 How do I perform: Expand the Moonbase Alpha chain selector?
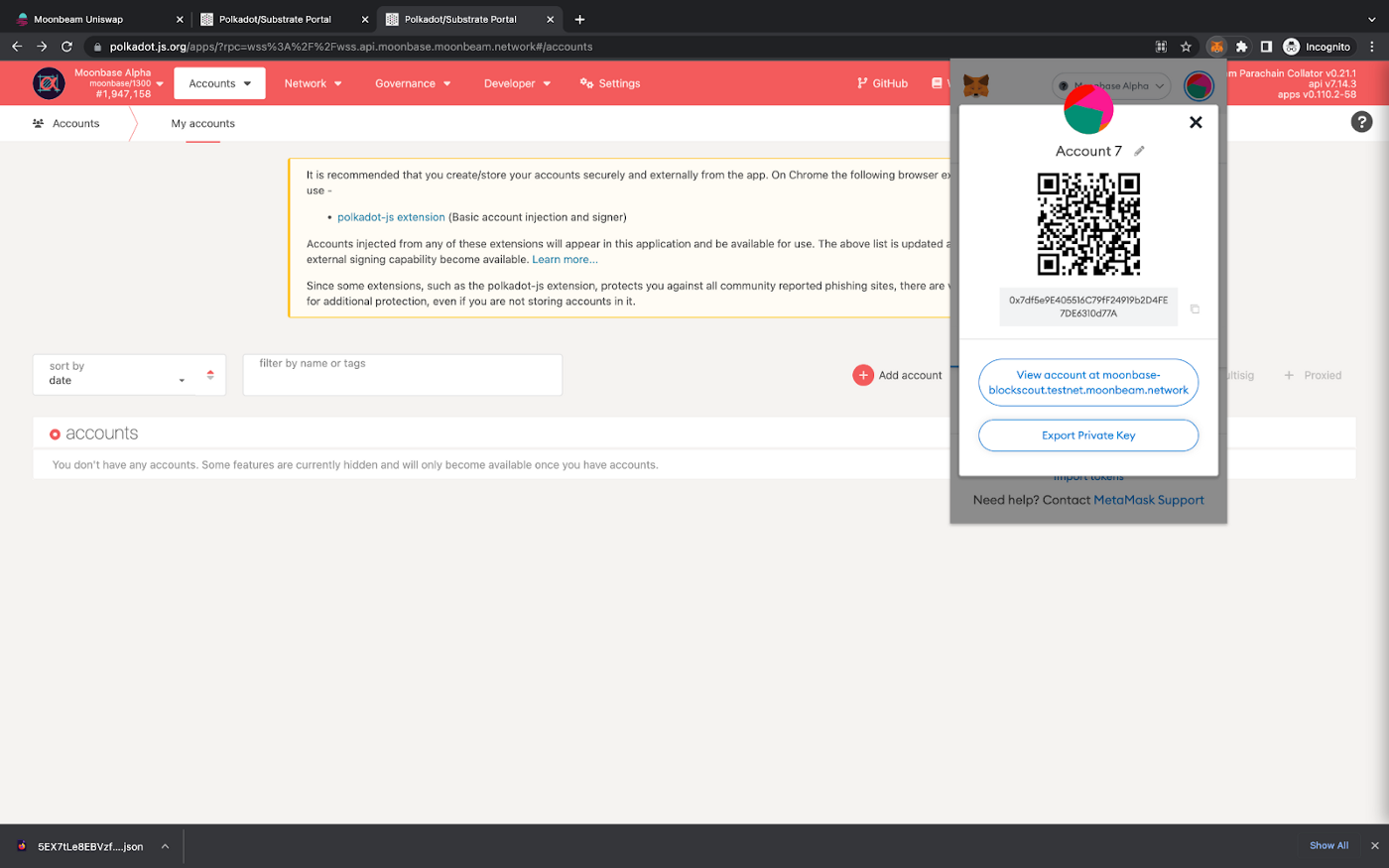[160, 83]
